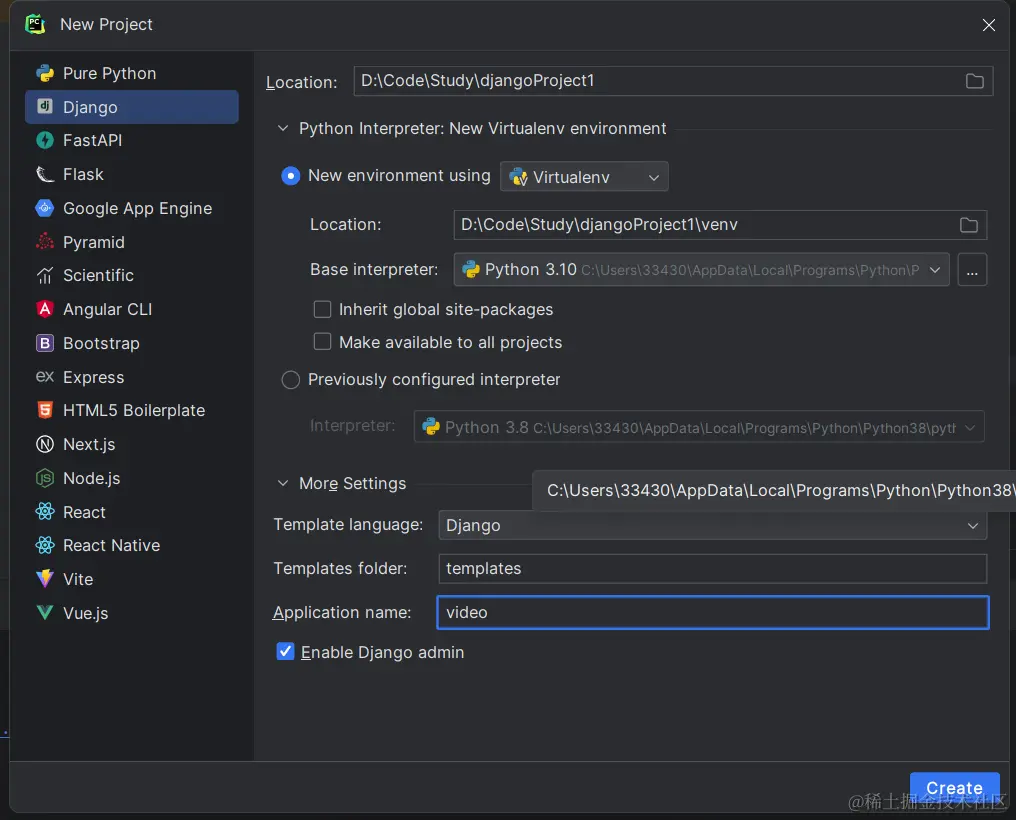The height and width of the screenshot is (820, 1016).
Task: Uncheck Enable Django admin
Action: point(285,651)
